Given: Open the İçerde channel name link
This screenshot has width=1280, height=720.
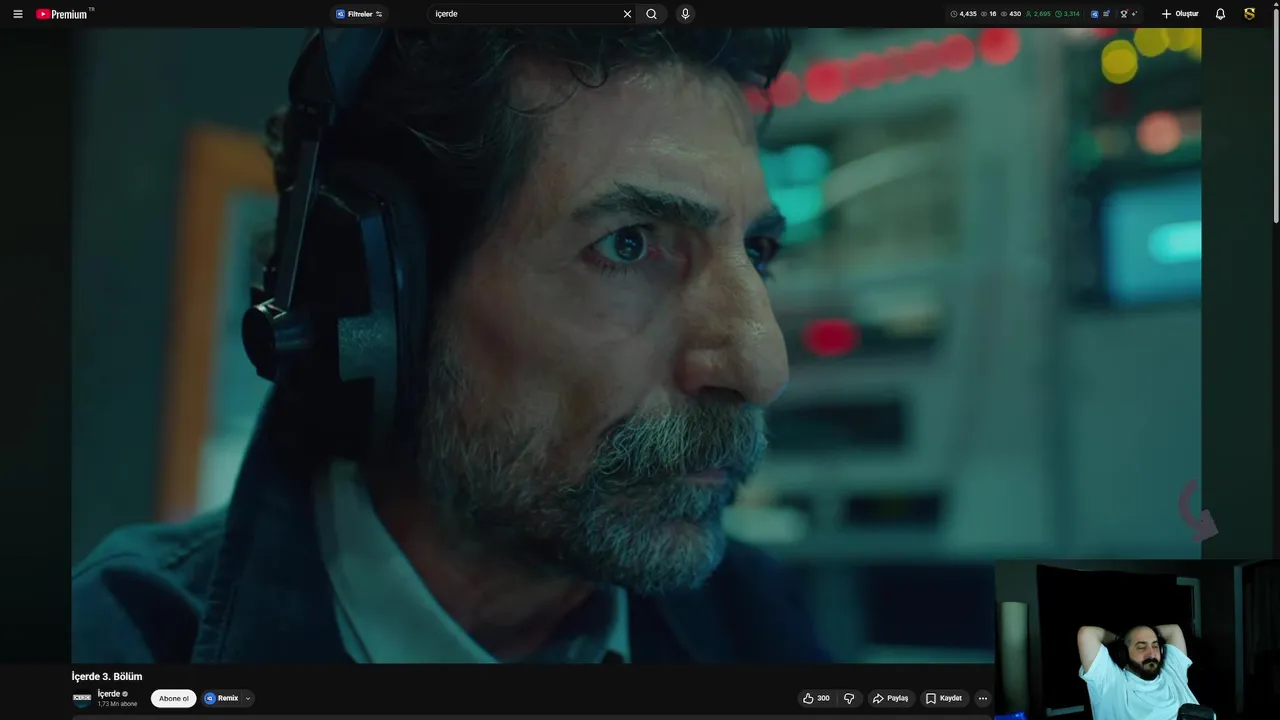Looking at the screenshot, I should click(109, 694).
